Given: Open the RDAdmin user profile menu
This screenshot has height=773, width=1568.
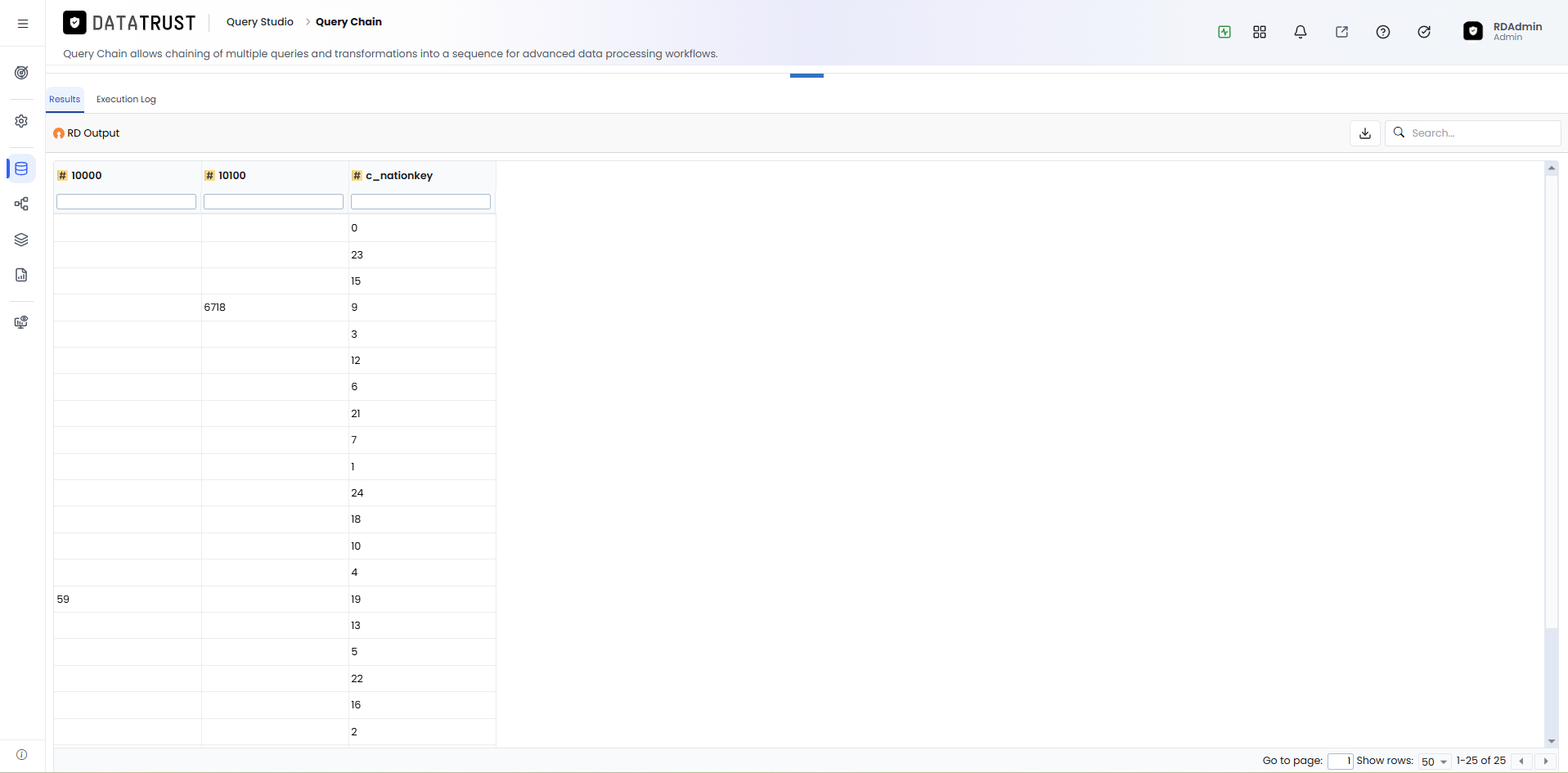Looking at the screenshot, I should [1503, 31].
